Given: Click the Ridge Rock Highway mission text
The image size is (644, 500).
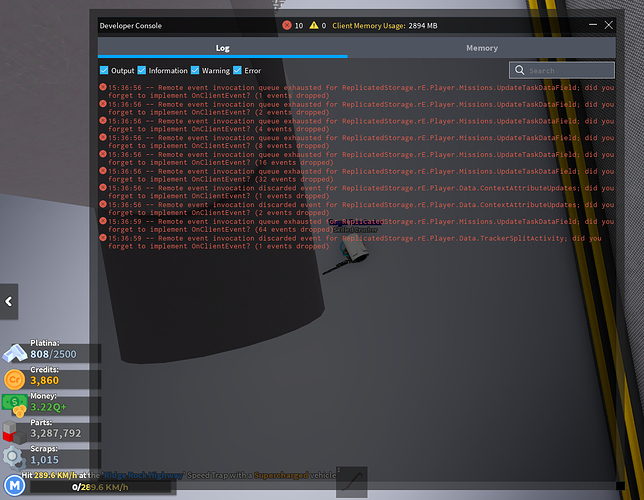Looking at the screenshot, I should (143, 475).
